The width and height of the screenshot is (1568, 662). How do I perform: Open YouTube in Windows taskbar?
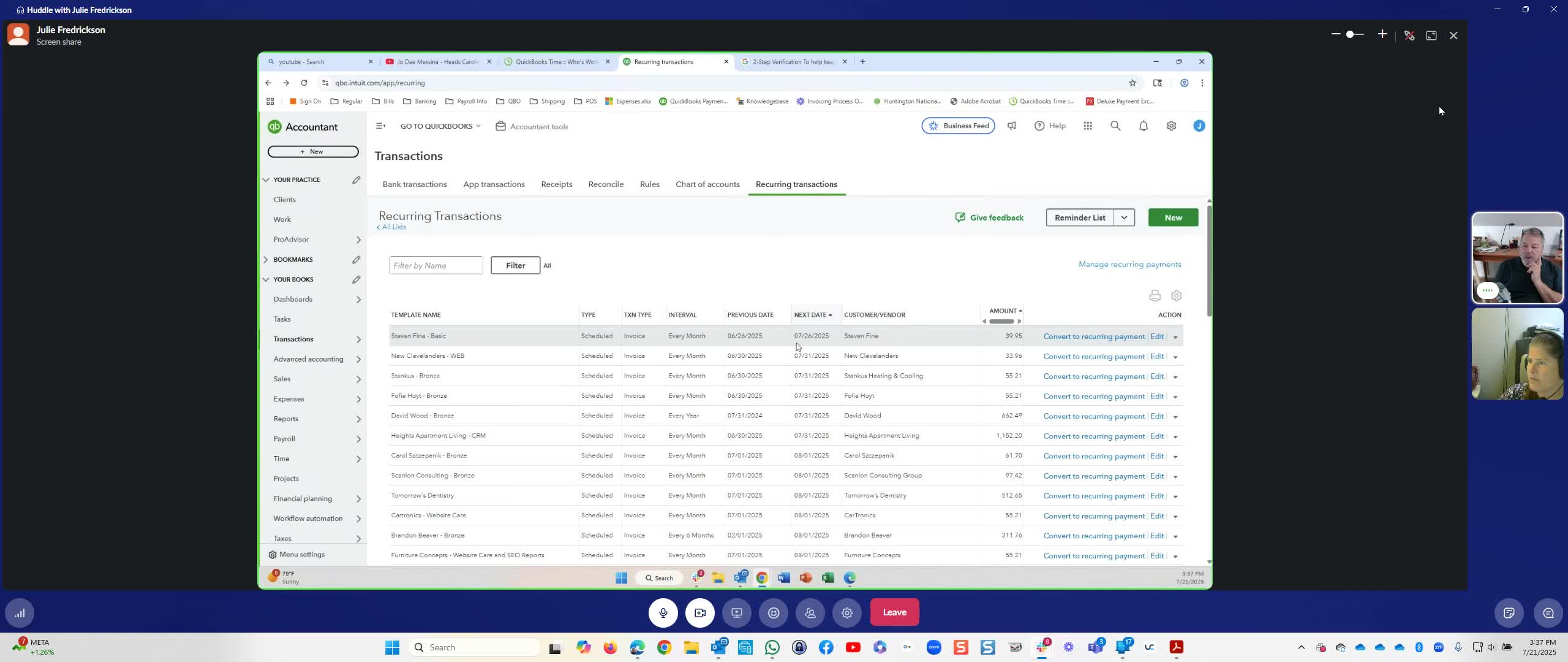click(853, 647)
